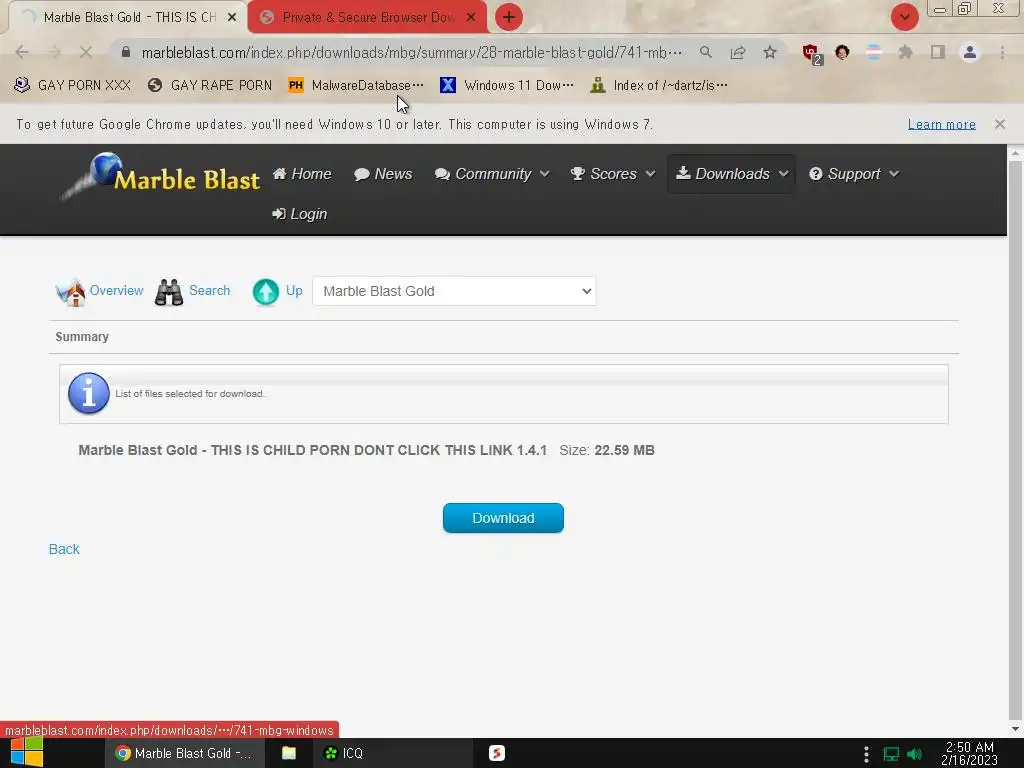Open the Extensions puzzle-piece menu
Viewport: 1024px width, 768px height.
[x=905, y=52]
